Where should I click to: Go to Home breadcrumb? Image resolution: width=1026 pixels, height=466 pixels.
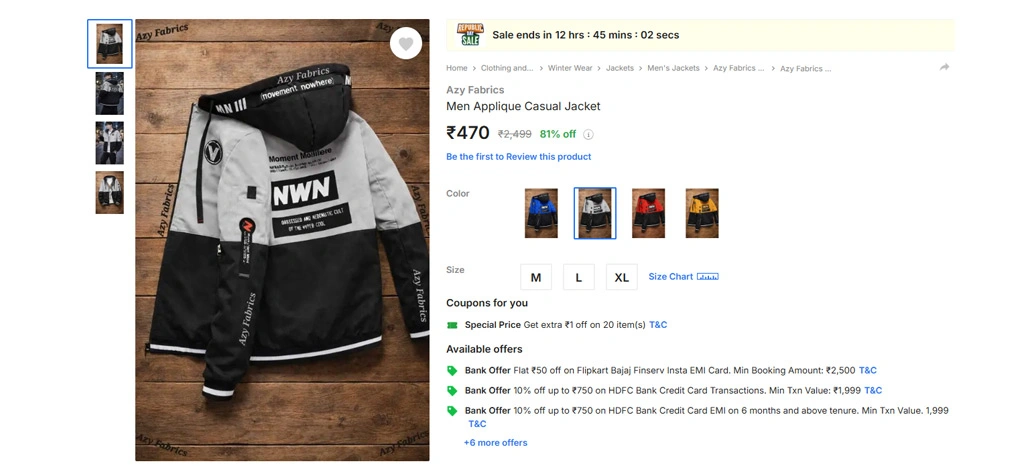tap(457, 68)
